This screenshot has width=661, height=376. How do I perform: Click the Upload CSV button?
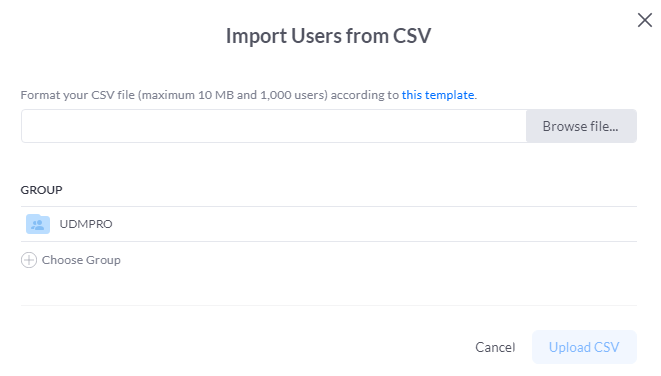click(x=584, y=347)
